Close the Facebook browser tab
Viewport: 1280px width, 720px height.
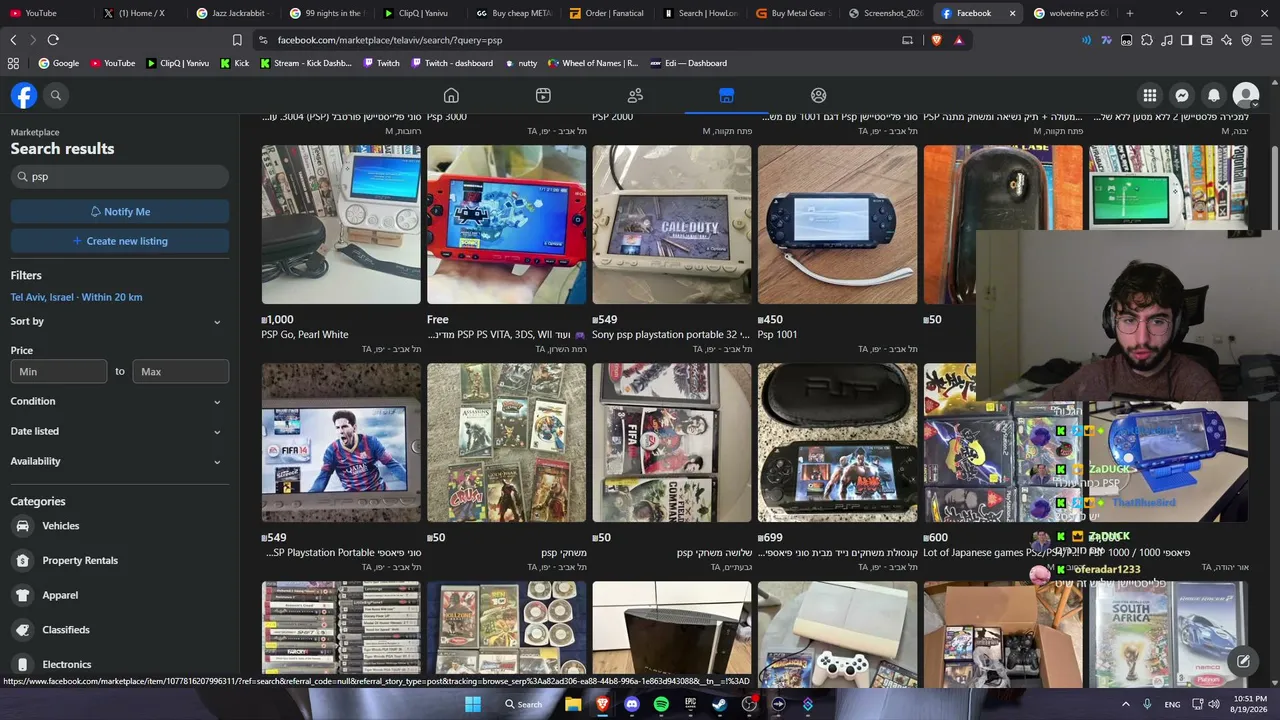(1012, 13)
